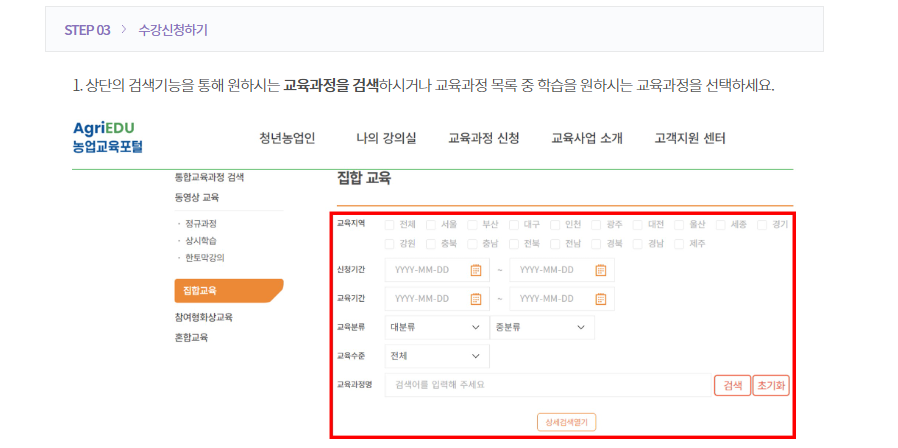
Task: Open the 중분류 category dropdown
Action: click(542, 327)
